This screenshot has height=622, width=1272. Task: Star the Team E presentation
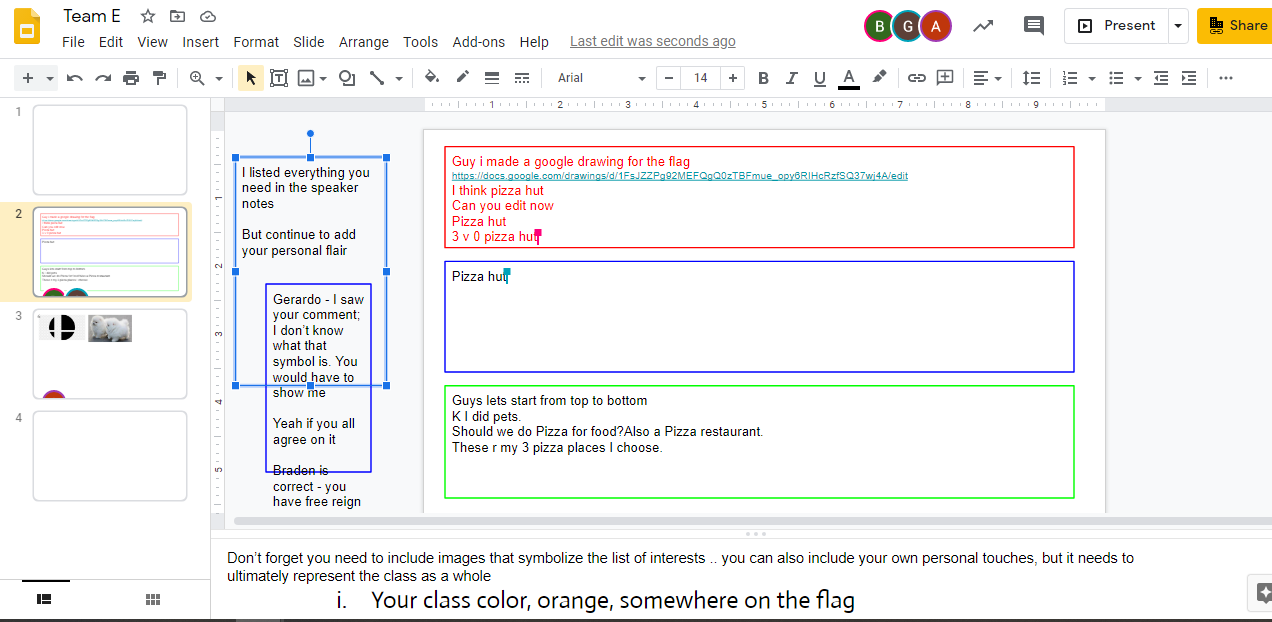pos(148,16)
